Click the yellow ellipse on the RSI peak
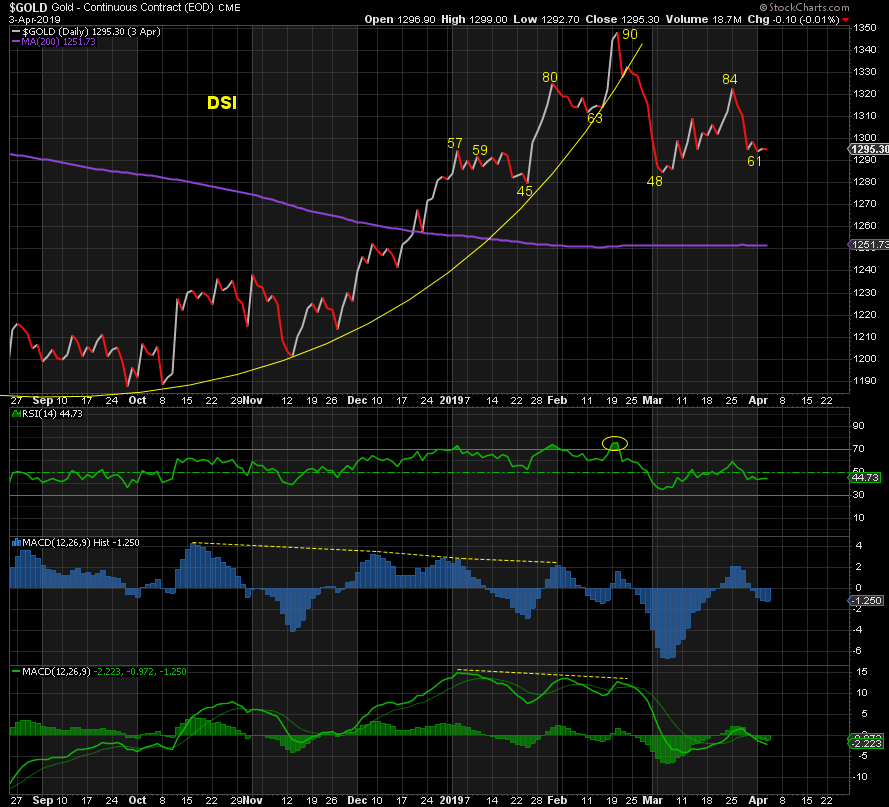Viewport: 889px width, 807px height. coord(615,443)
